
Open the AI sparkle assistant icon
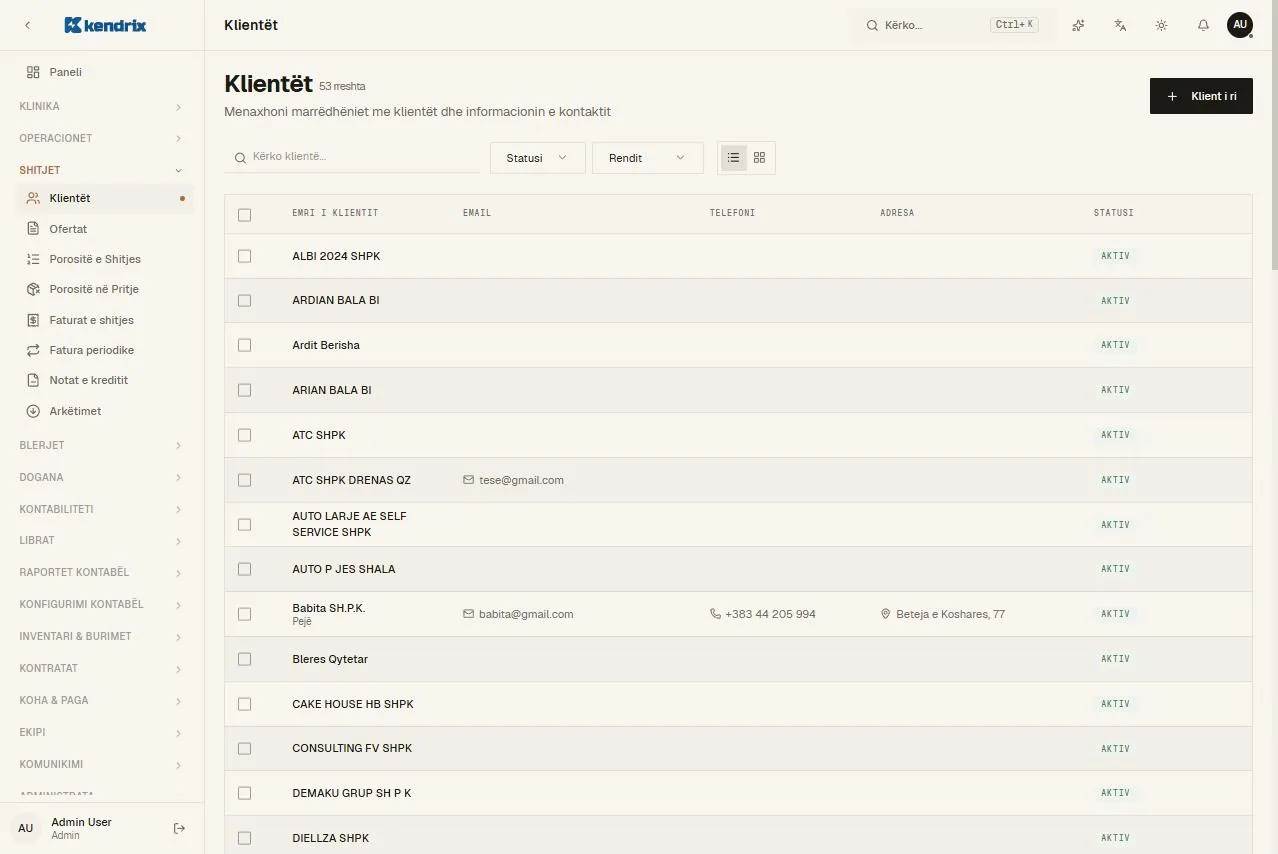(x=1078, y=25)
